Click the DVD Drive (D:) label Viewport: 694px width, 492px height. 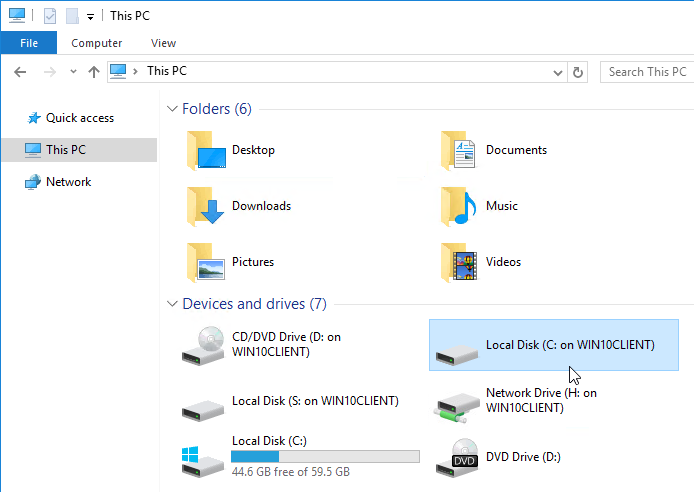coord(523,457)
